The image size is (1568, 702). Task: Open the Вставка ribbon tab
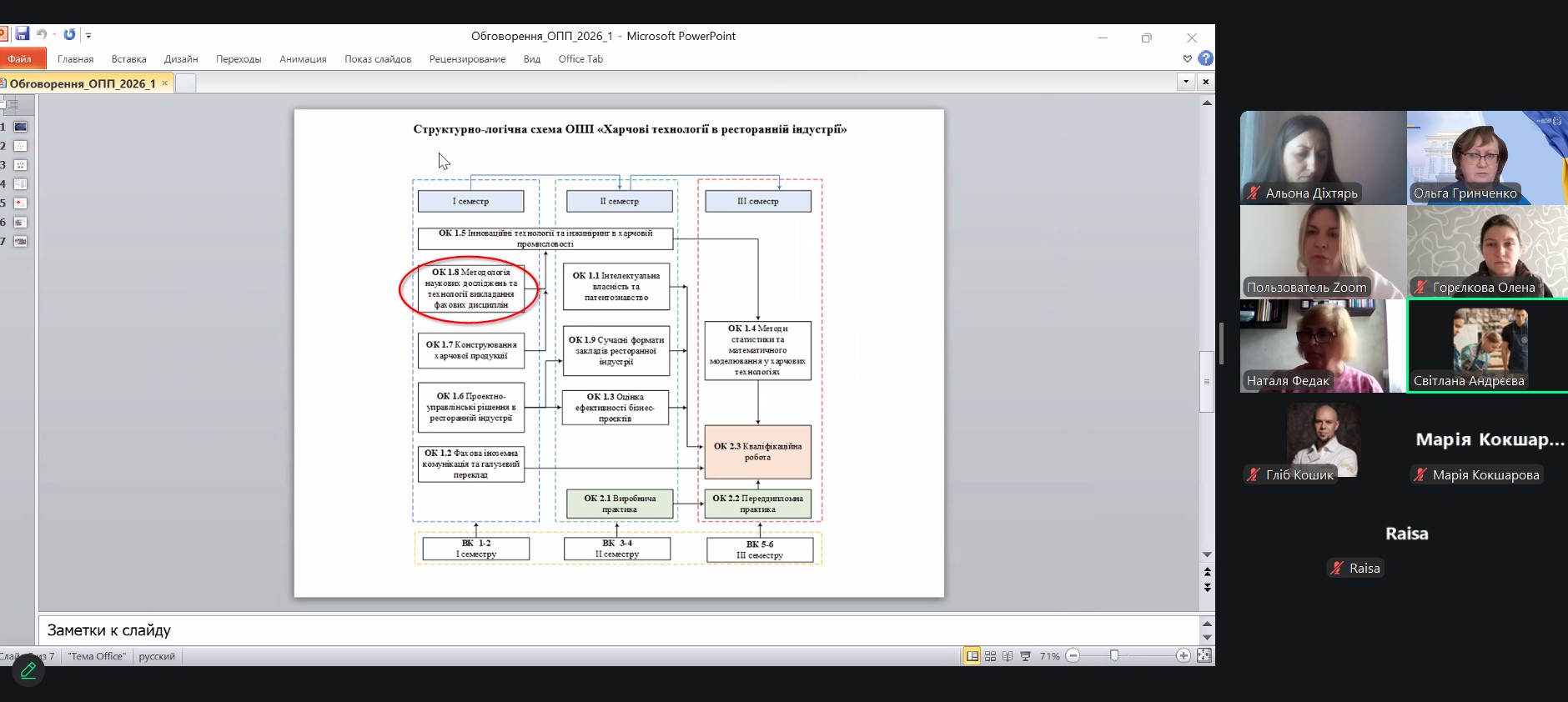click(x=128, y=59)
